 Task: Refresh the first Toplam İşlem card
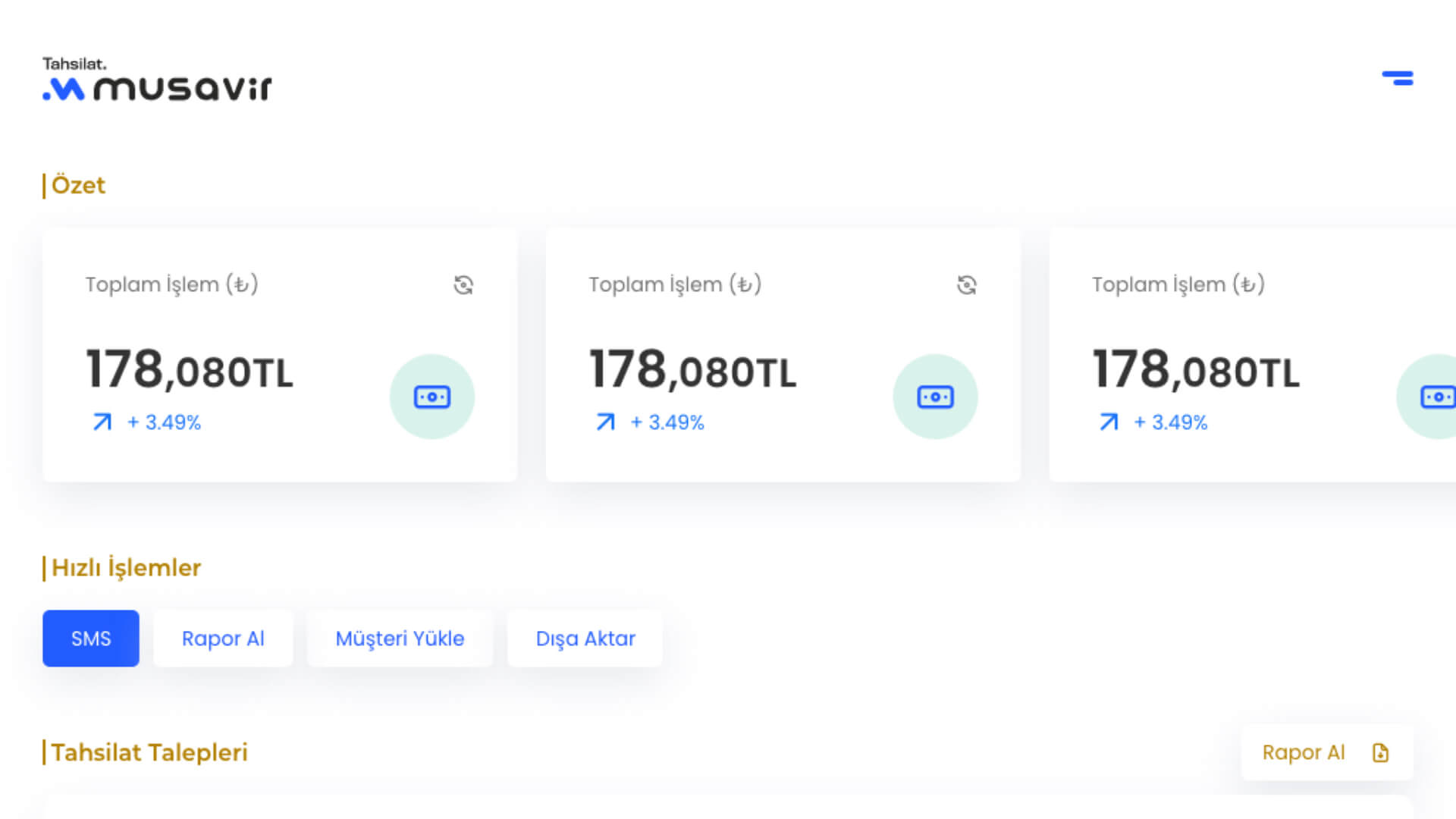tap(463, 285)
